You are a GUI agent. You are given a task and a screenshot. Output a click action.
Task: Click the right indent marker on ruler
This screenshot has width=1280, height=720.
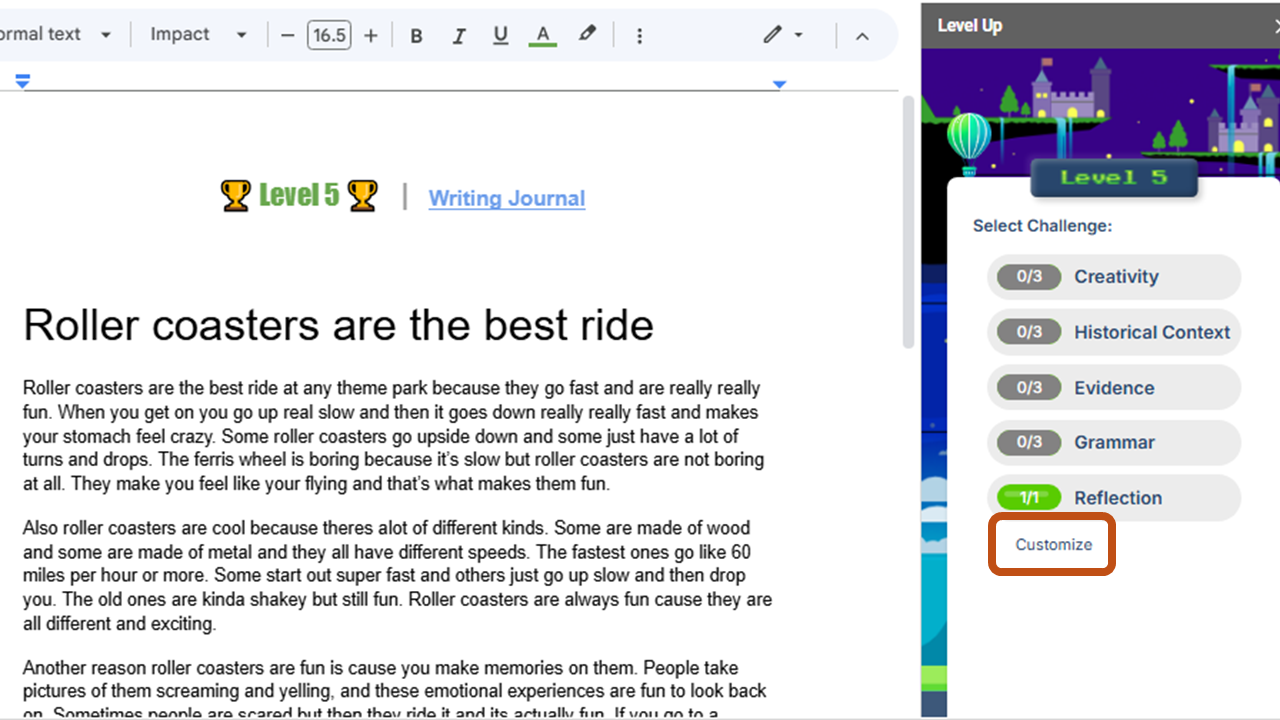point(779,85)
